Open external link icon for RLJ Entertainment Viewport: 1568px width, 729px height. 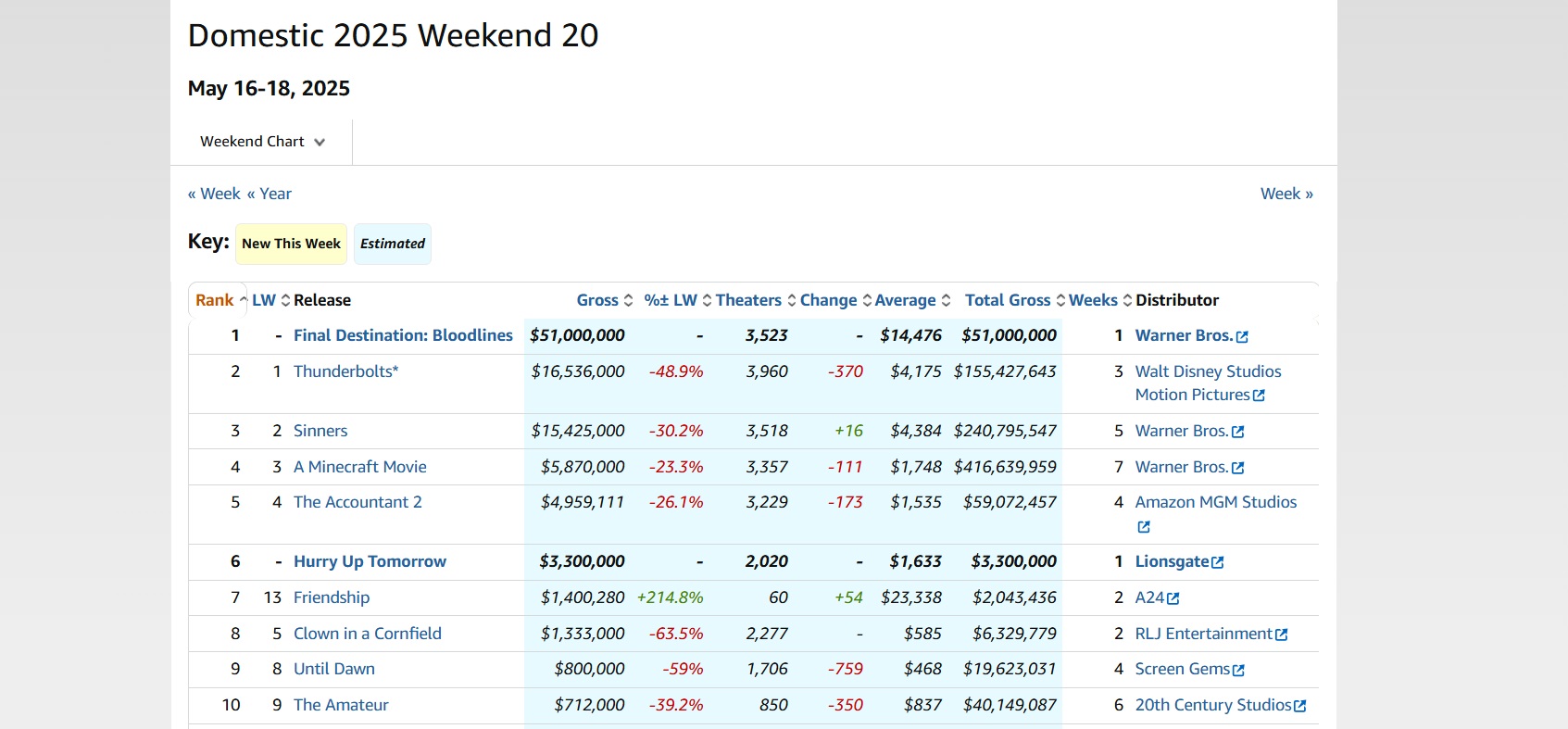click(1282, 635)
